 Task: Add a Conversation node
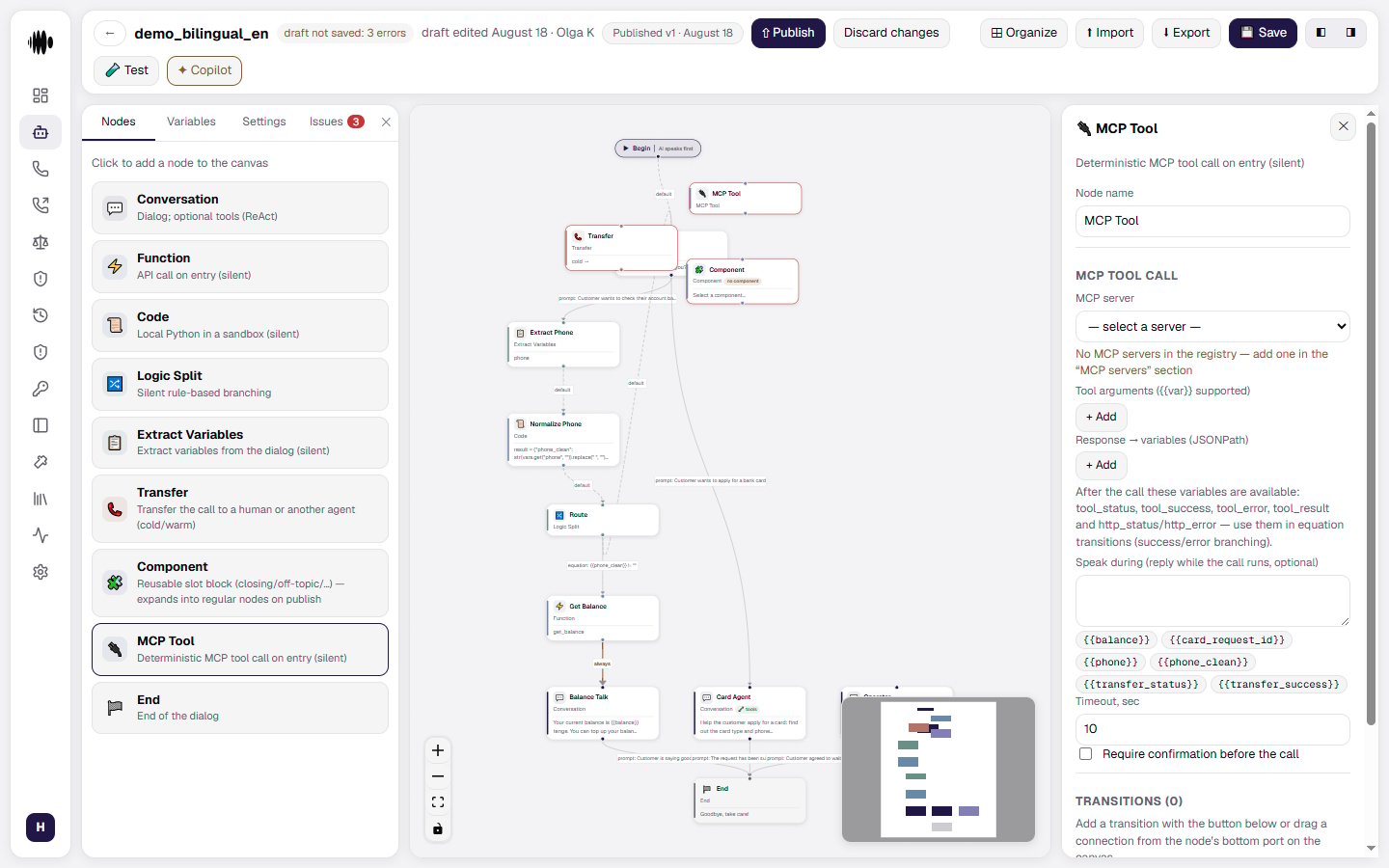point(240,207)
